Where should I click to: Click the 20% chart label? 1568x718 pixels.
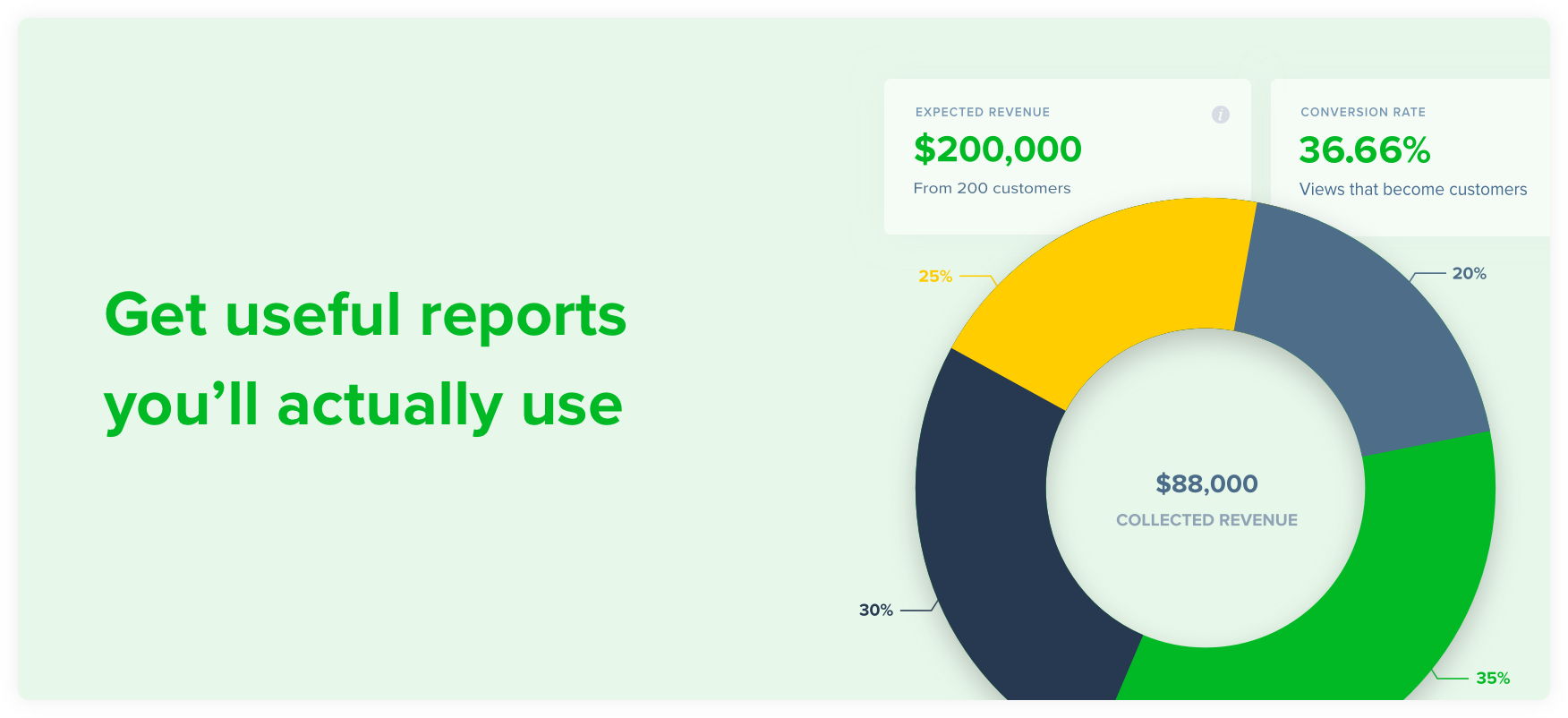tap(1470, 274)
